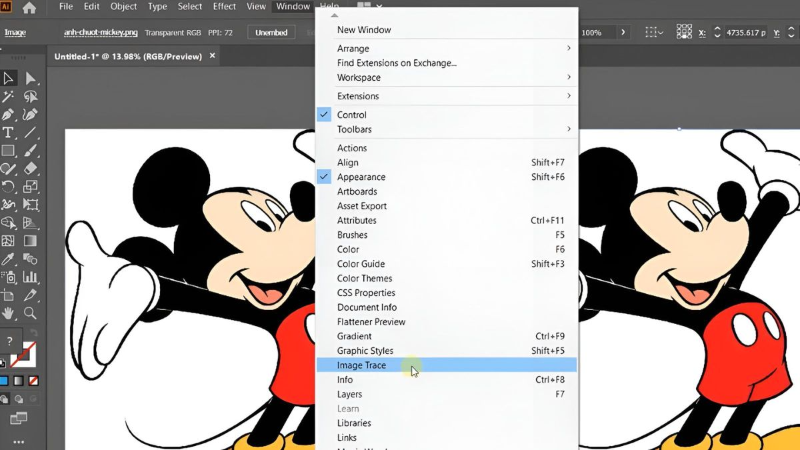
Task: Click the Home icon
Action: pos(29,7)
